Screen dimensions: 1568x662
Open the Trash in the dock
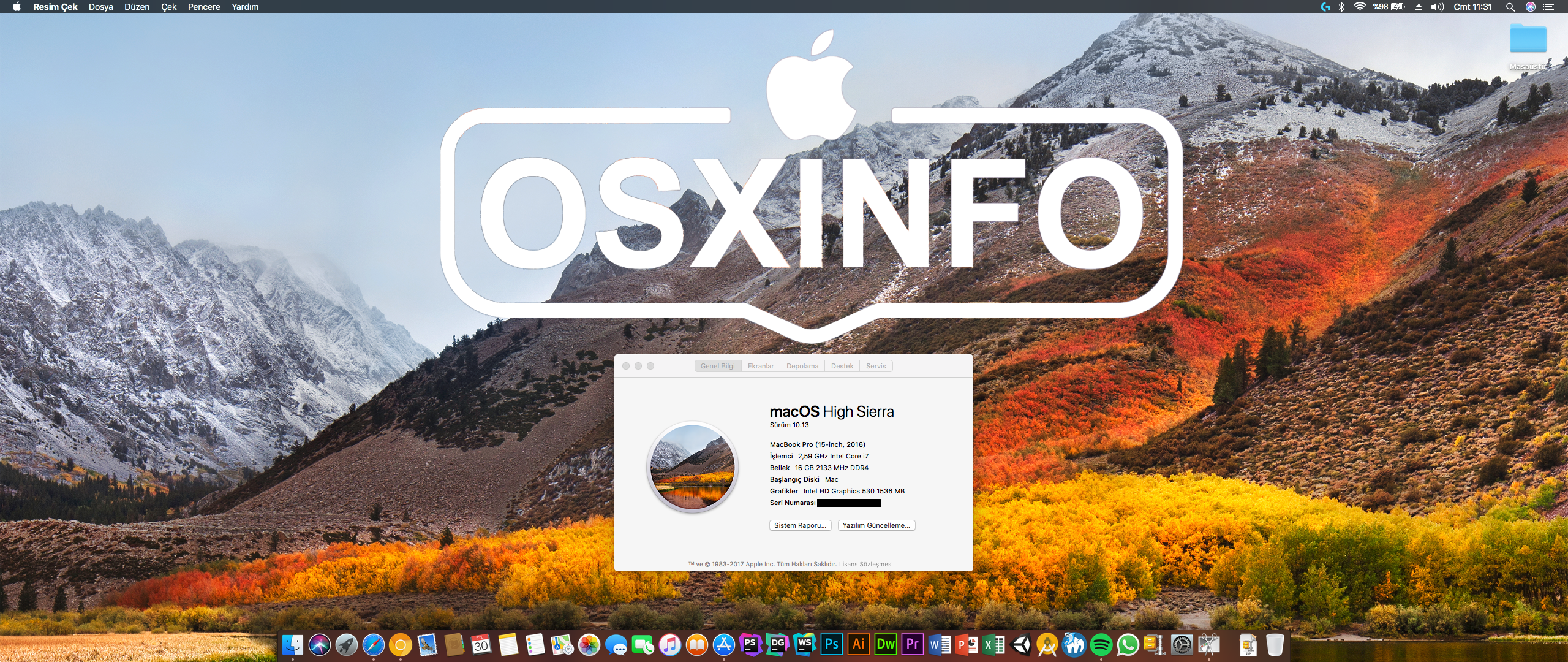1275,645
